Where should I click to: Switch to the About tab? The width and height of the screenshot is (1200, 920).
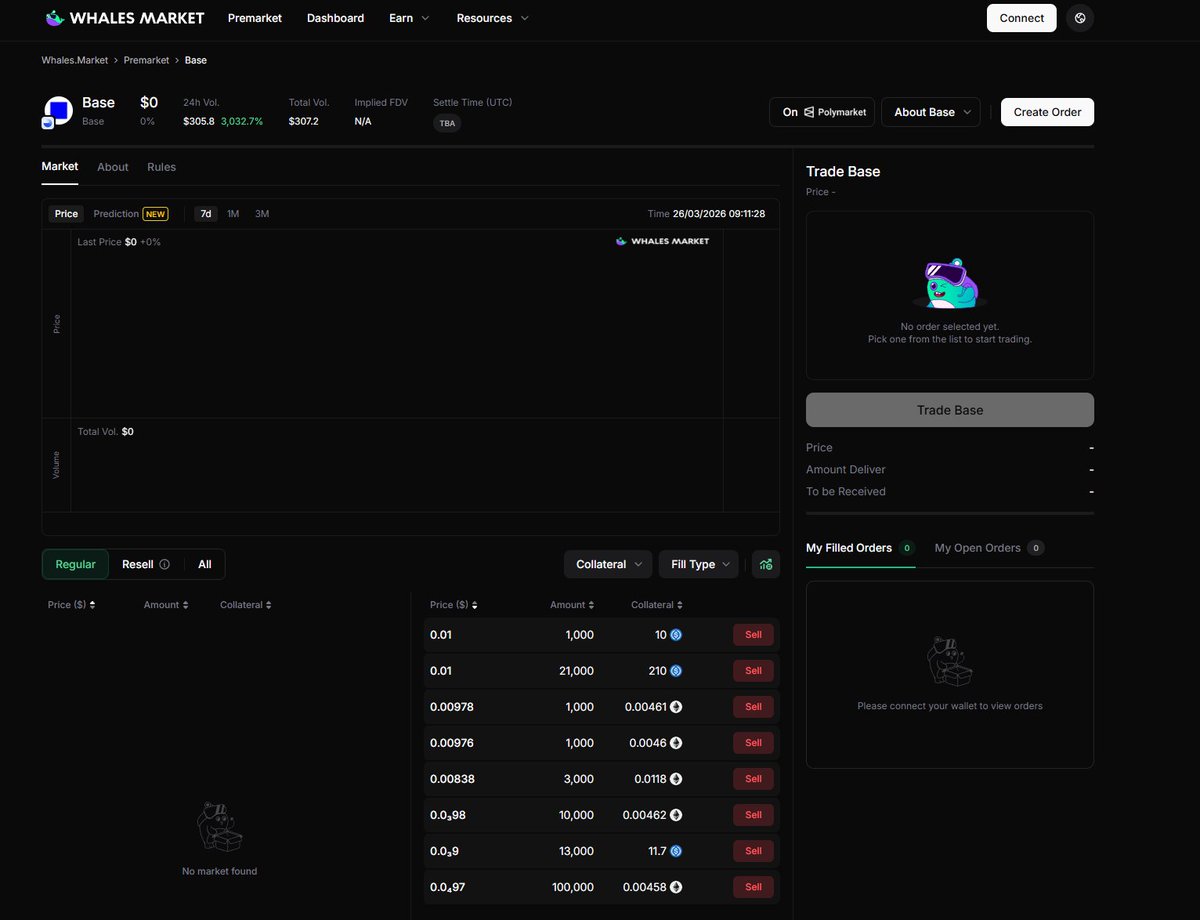(113, 167)
